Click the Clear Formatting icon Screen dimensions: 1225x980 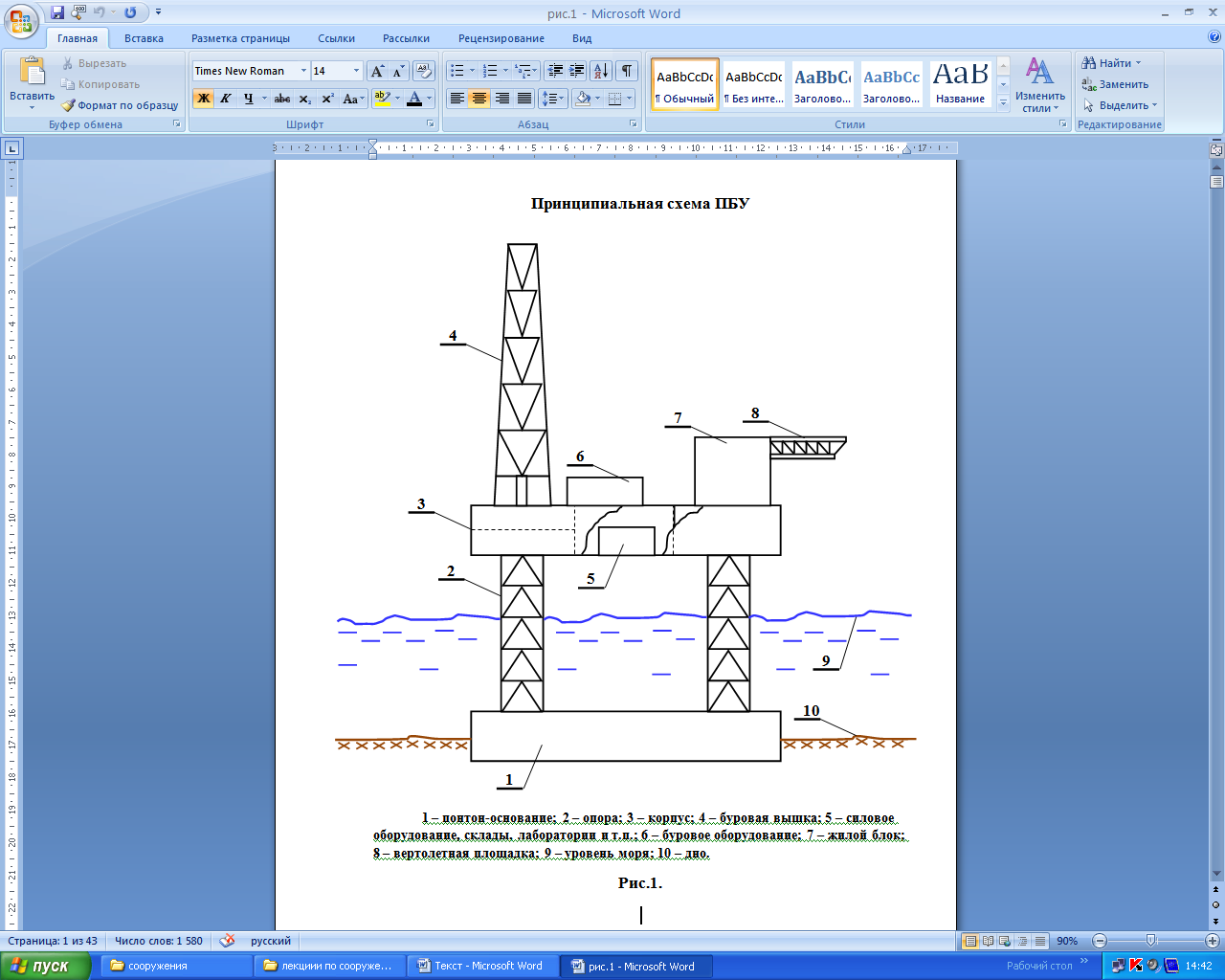pos(424,71)
